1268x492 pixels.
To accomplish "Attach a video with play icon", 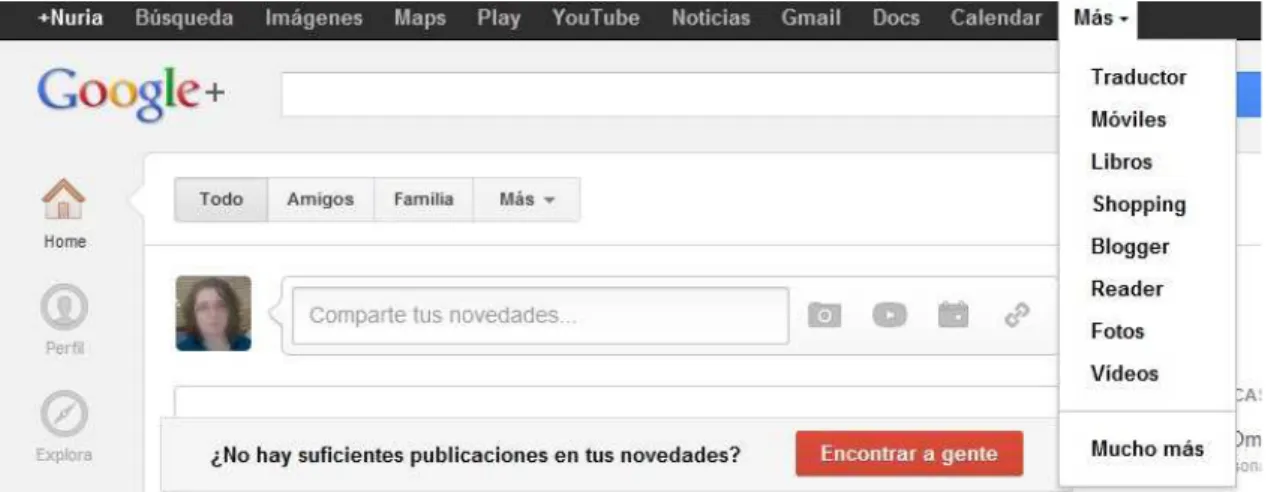I will point(889,315).
